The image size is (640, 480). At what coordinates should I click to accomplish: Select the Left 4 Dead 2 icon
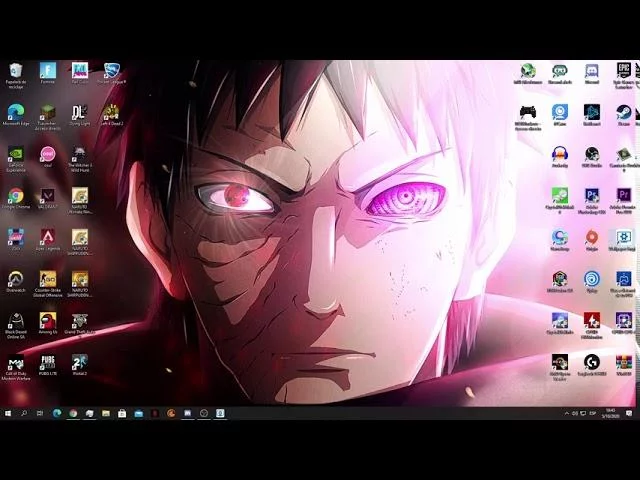(x=112, y=115)
